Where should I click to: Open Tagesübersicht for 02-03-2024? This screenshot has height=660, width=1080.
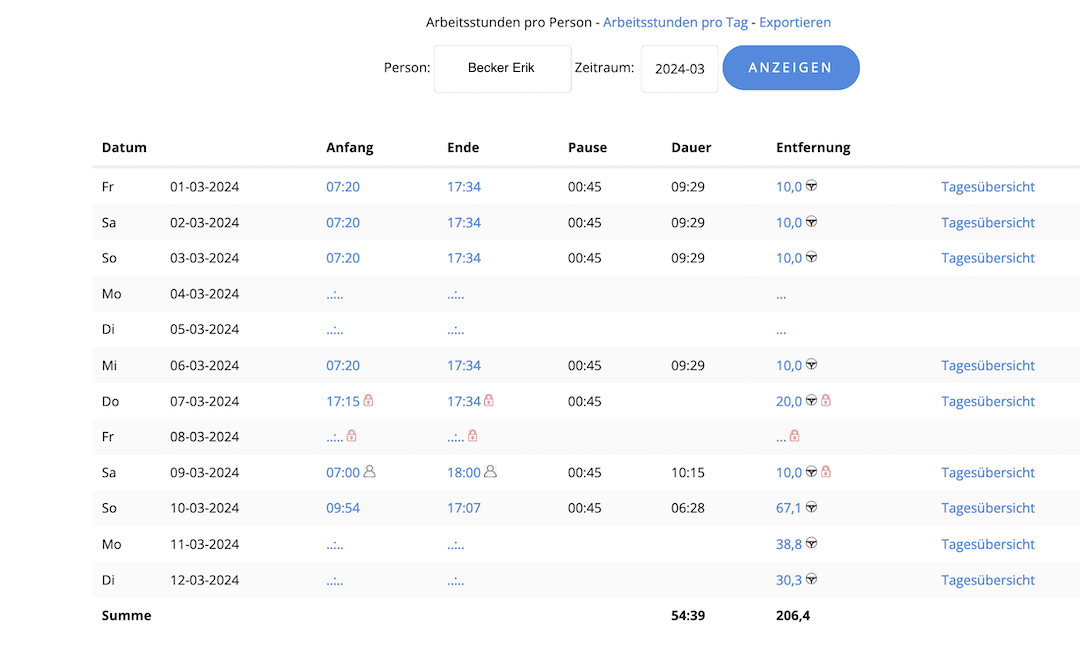click(987, 222)
